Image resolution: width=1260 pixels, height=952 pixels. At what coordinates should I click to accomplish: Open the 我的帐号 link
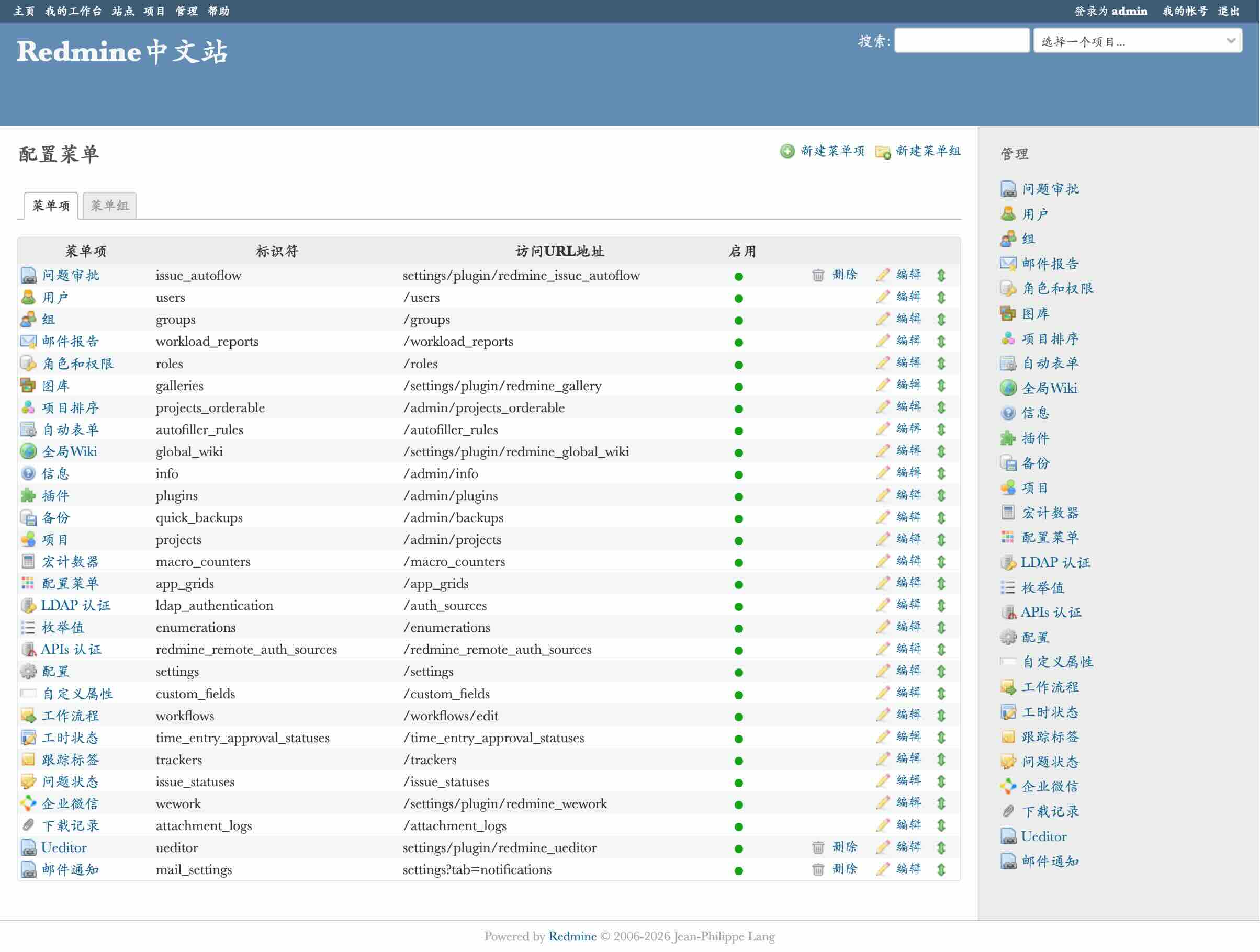[1185, 11]
